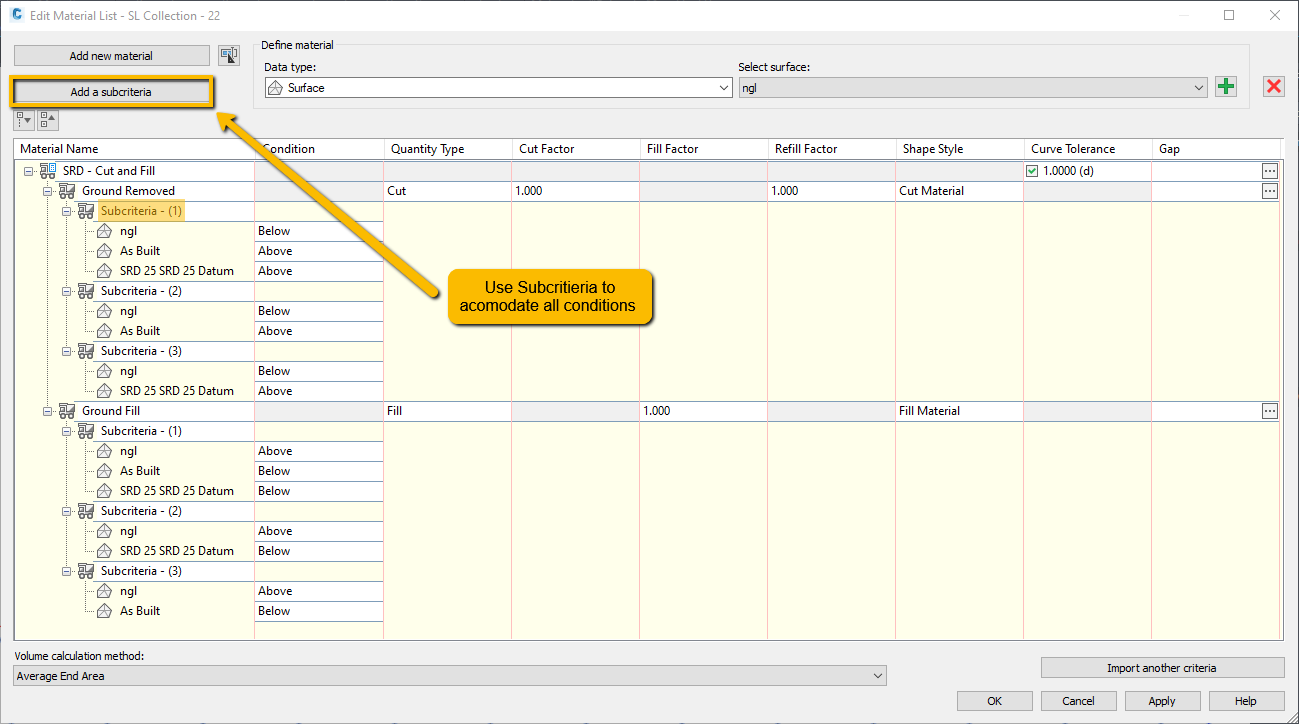Uncheck the Curve Tolerance 1.0000 checkbox
Viewport: 1299px width, 724px height.
coord(1033,170)
